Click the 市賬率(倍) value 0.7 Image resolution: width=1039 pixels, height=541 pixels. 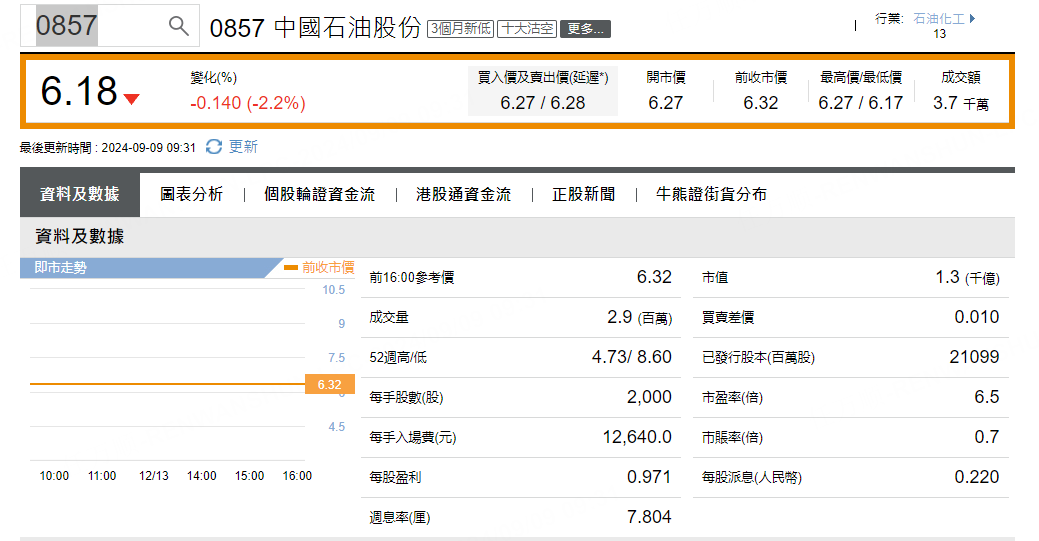click(987, 437)
